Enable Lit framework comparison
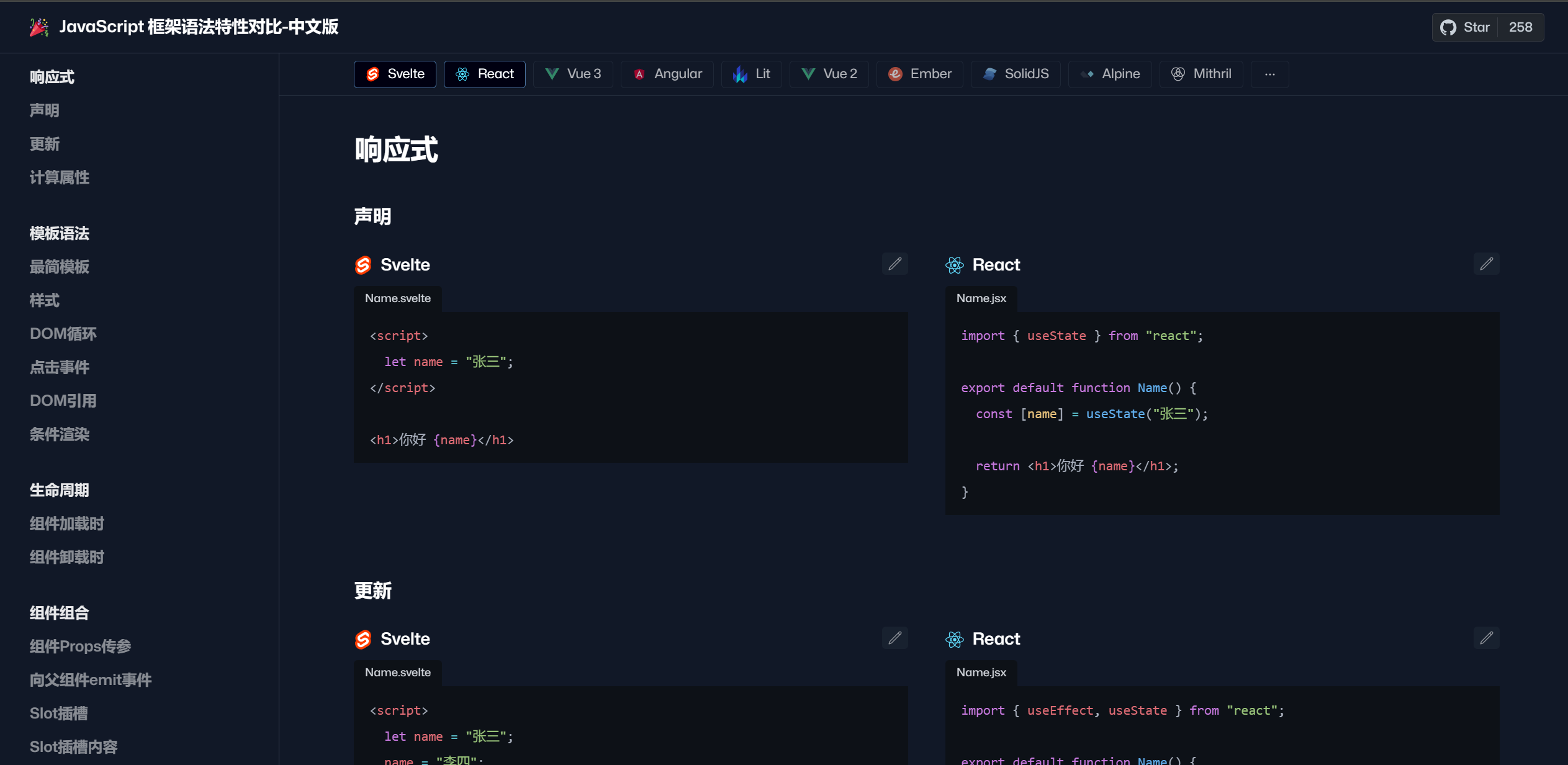 (751, 74)
